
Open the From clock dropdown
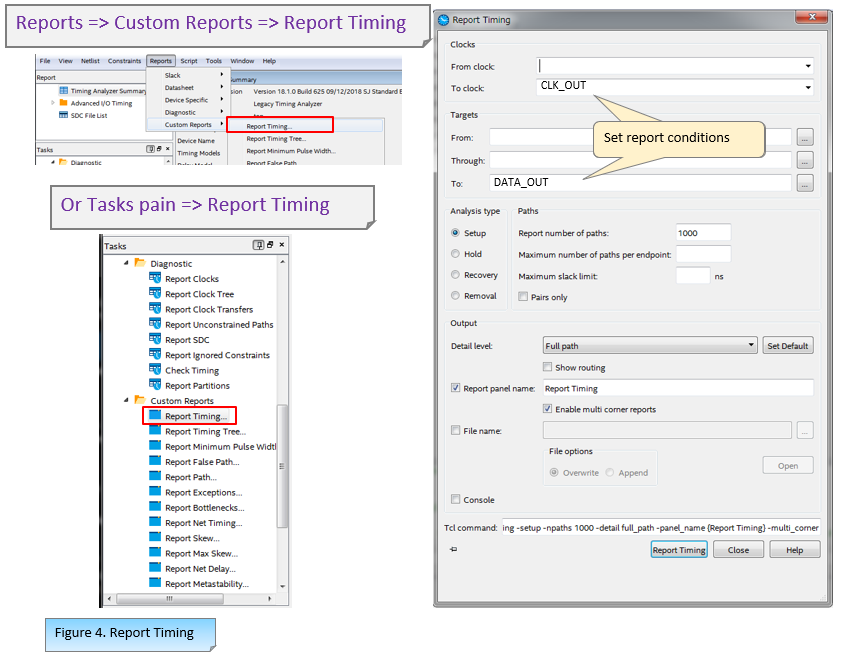click(x=807, y=67)
